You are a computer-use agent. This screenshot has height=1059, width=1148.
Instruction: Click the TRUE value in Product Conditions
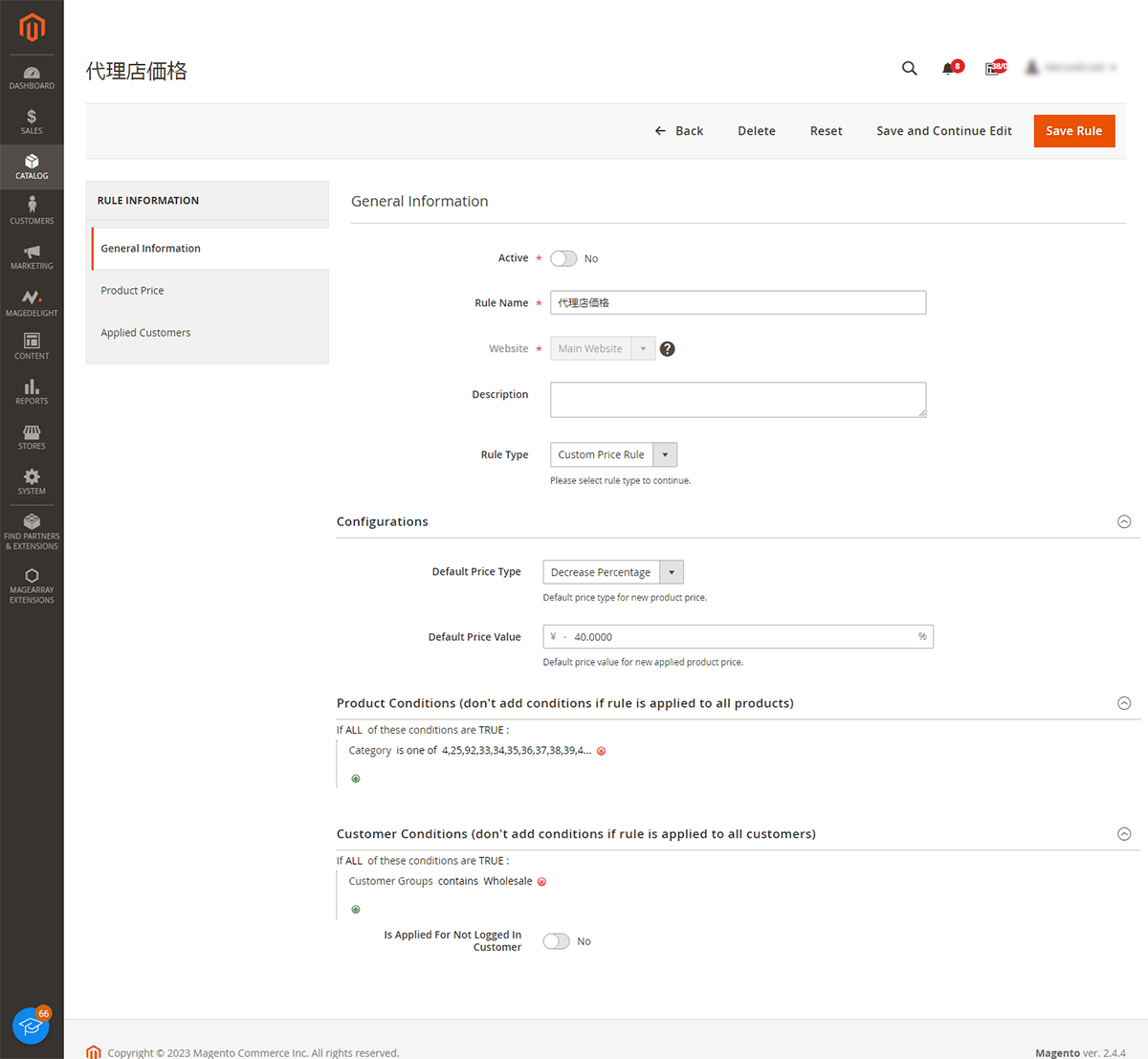491,730
